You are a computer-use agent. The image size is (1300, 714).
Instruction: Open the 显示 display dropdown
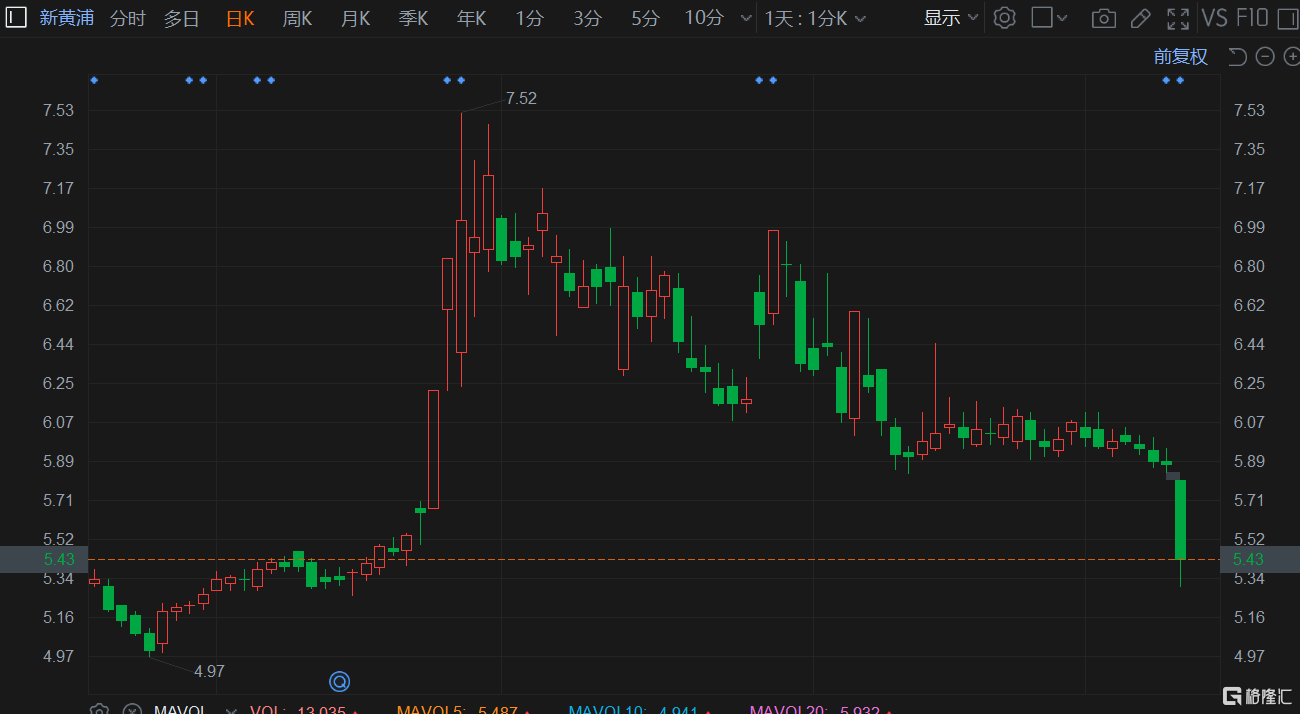click(951, 18)
